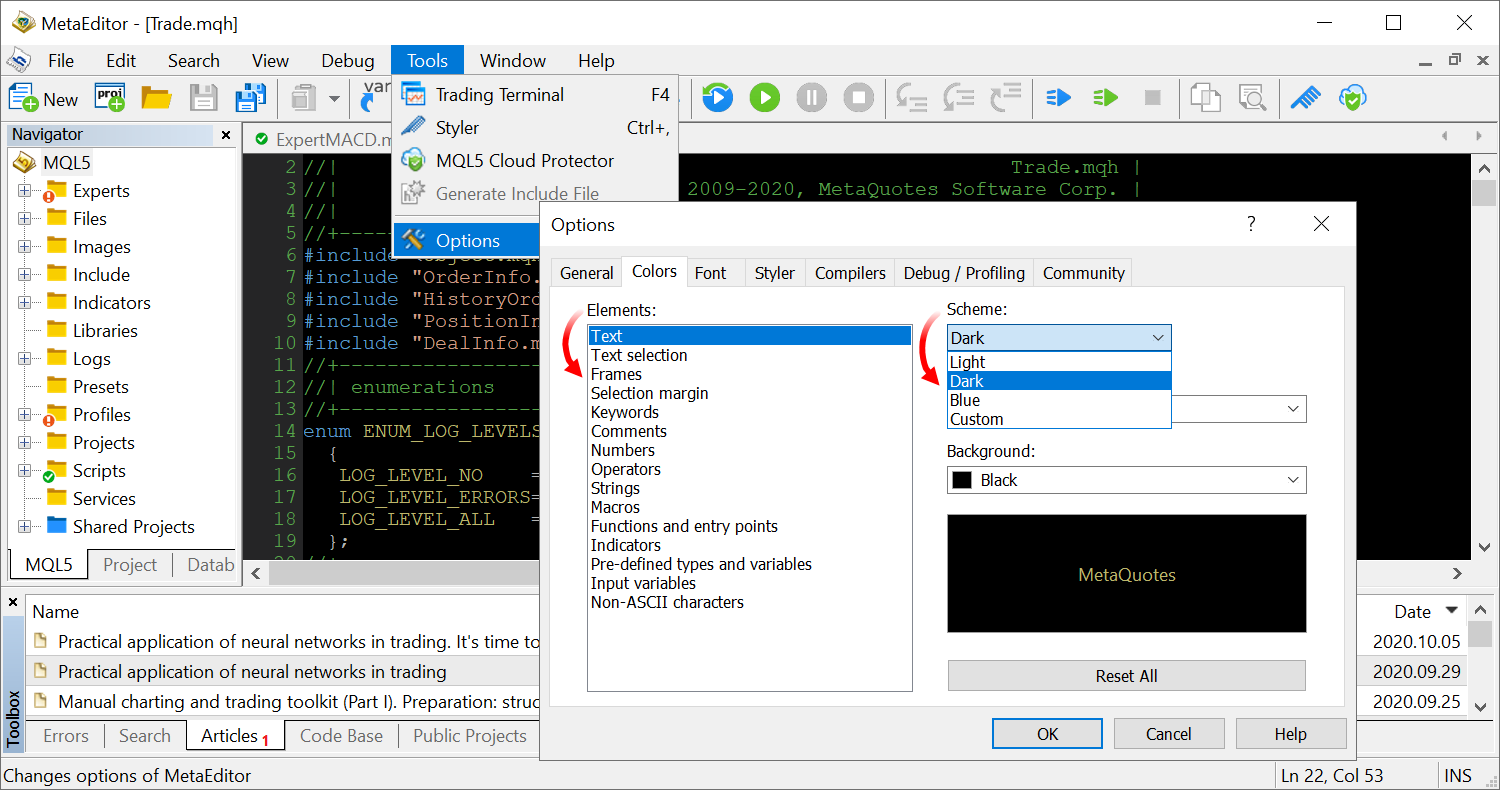Viewport: 1500px width, 790px height.
Task: Choose Light from the Scheme list
Action: [1059, 362]
